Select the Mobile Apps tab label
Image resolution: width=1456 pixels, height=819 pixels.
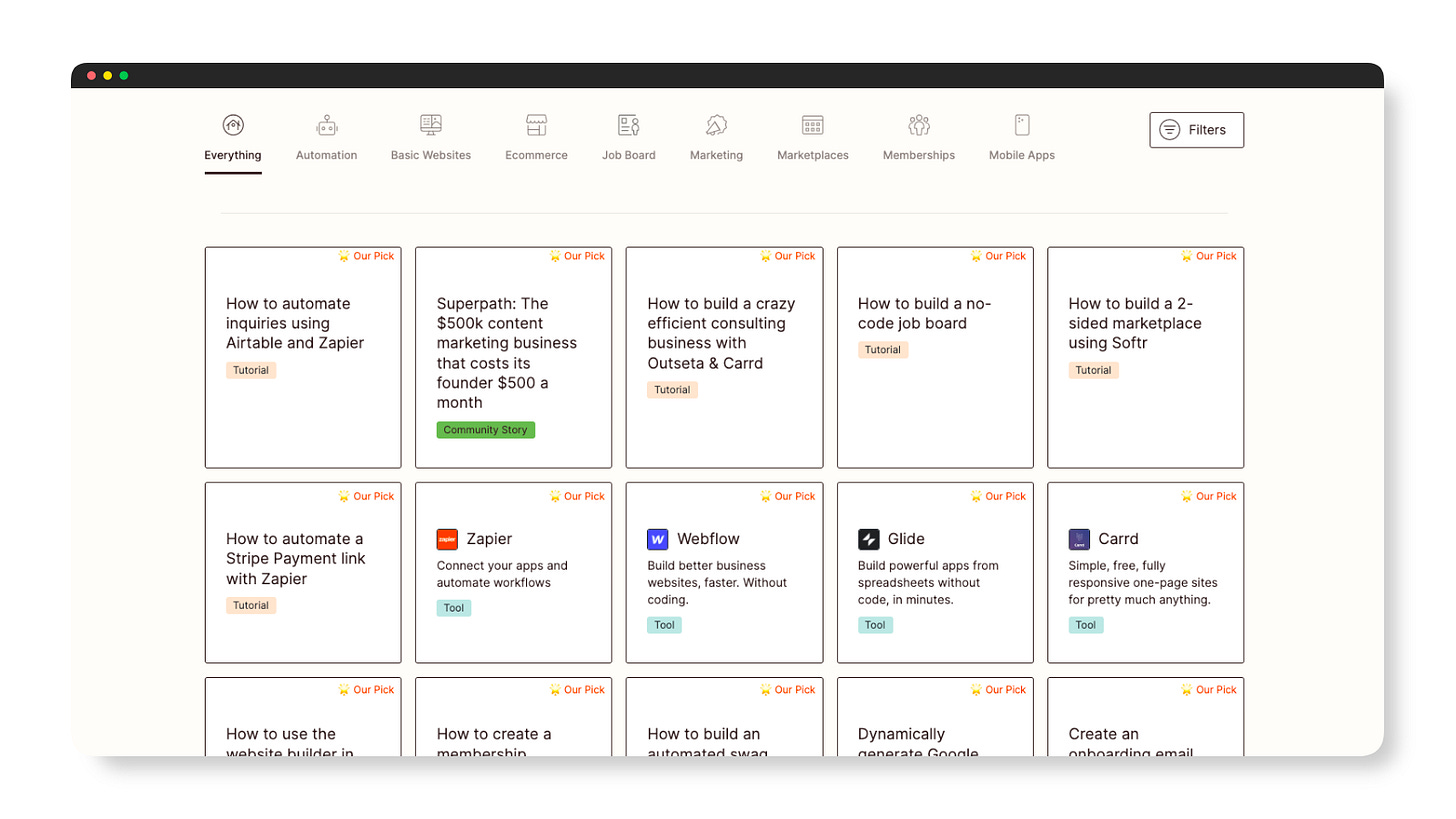pyautogui.click(x=1022, y=155)
